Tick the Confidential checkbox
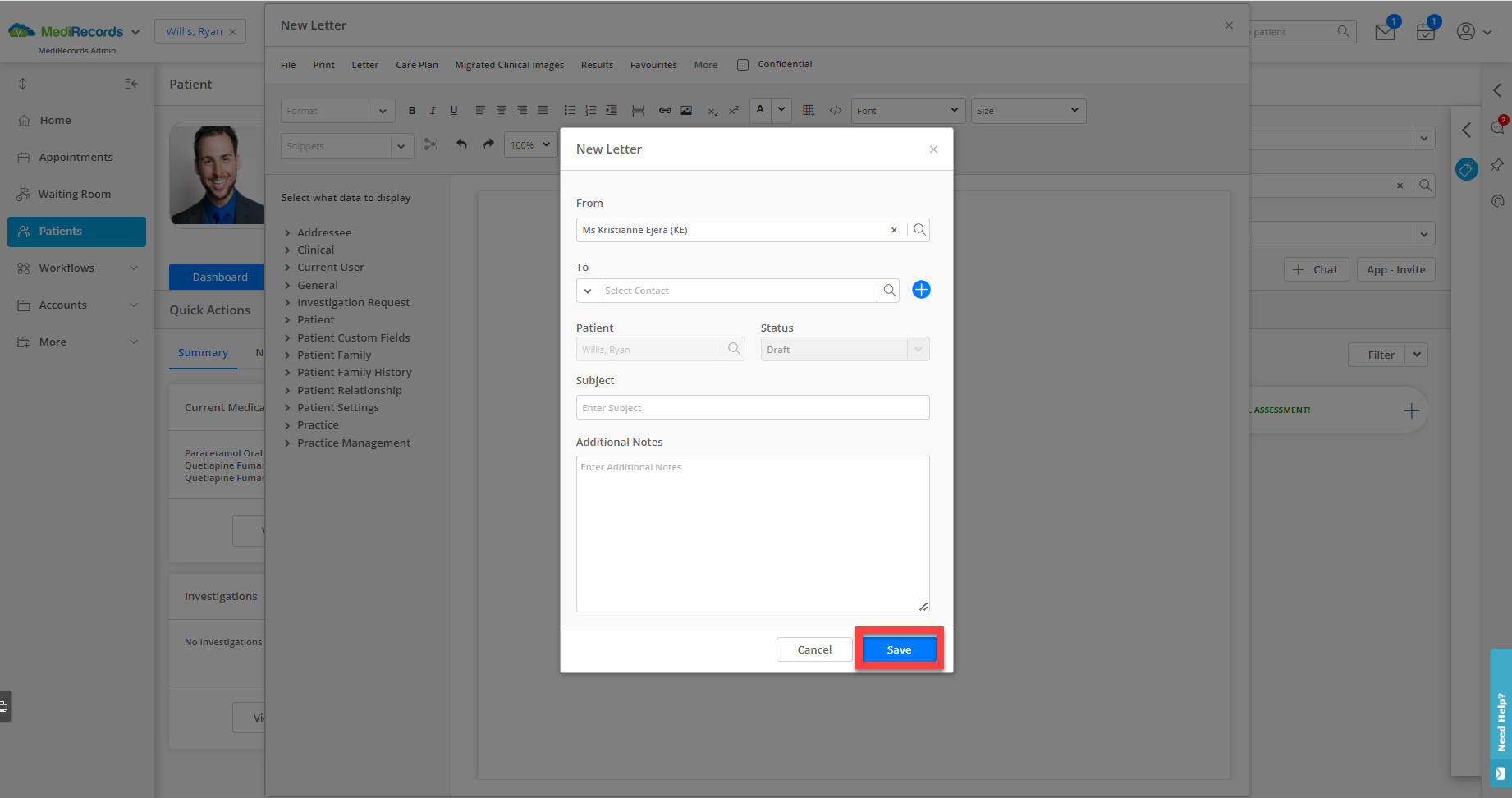 pos(743,65)
